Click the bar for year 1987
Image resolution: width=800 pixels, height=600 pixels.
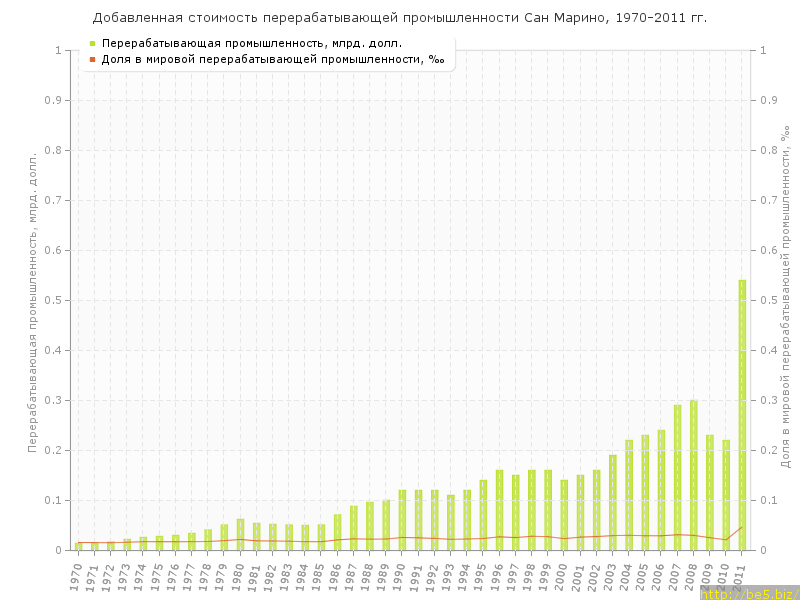coord(354,528)
